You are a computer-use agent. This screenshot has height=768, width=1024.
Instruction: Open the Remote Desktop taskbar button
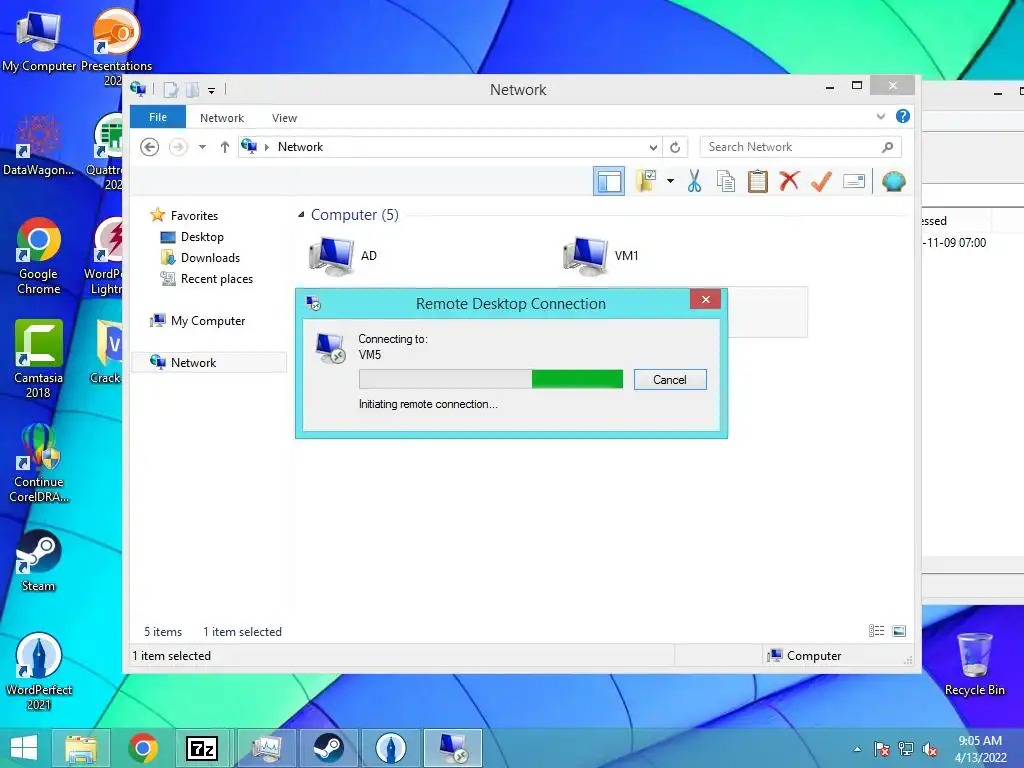tap(453, 748)
